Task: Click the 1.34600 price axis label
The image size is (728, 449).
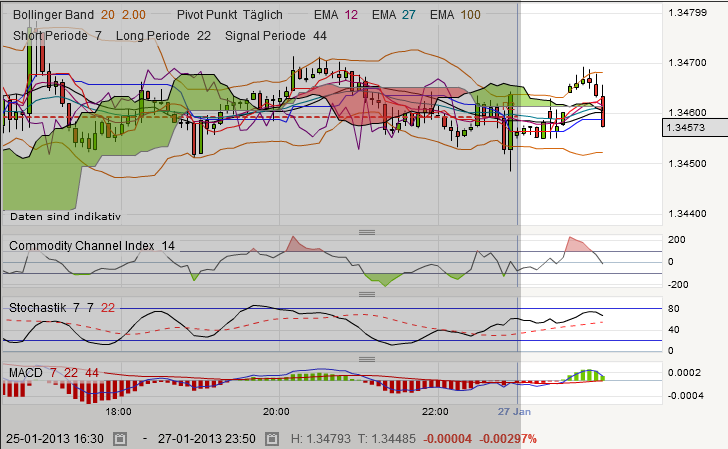Action: coord(687,112)
